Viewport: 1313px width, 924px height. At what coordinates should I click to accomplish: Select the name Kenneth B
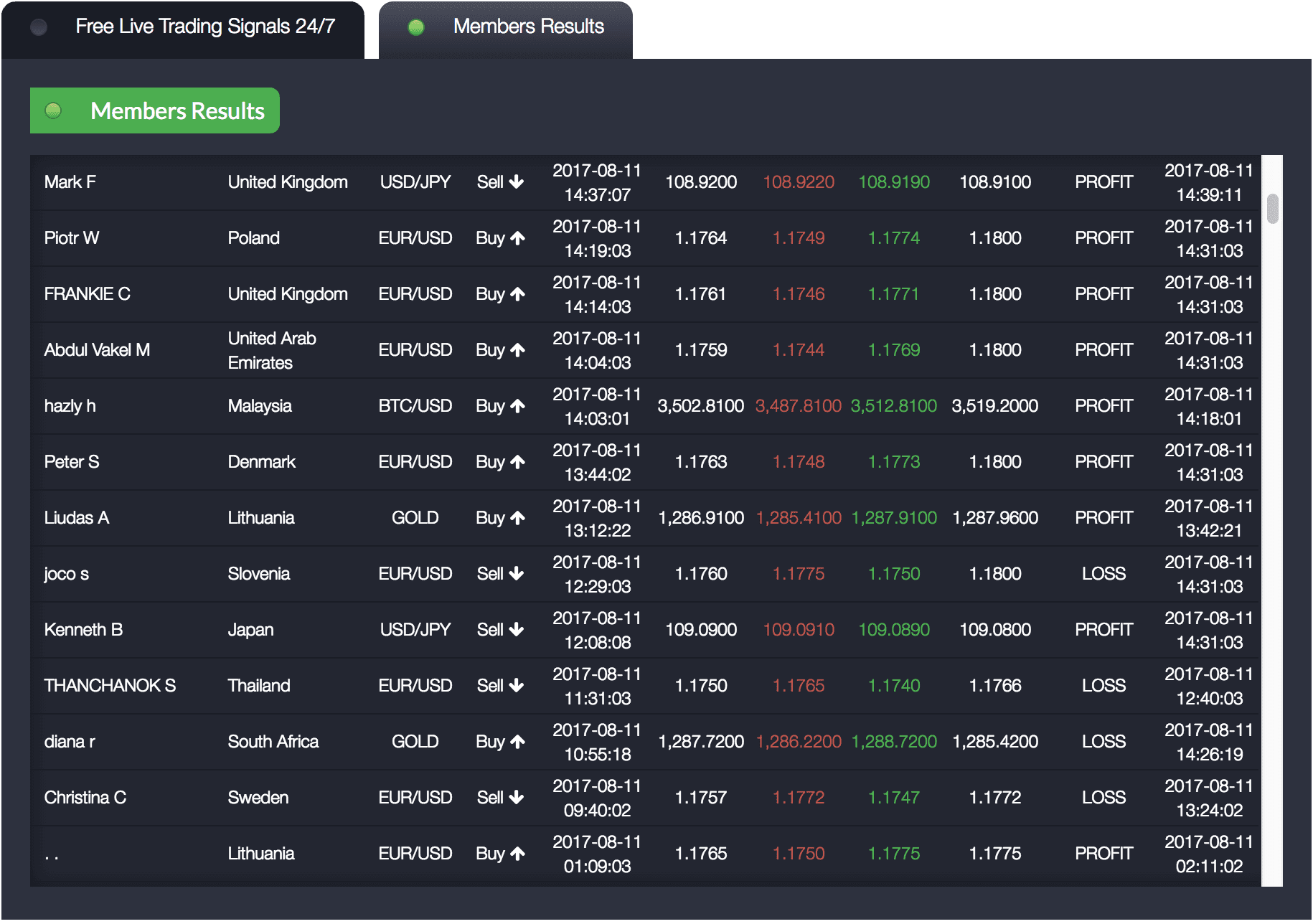(x=83, y=630)
